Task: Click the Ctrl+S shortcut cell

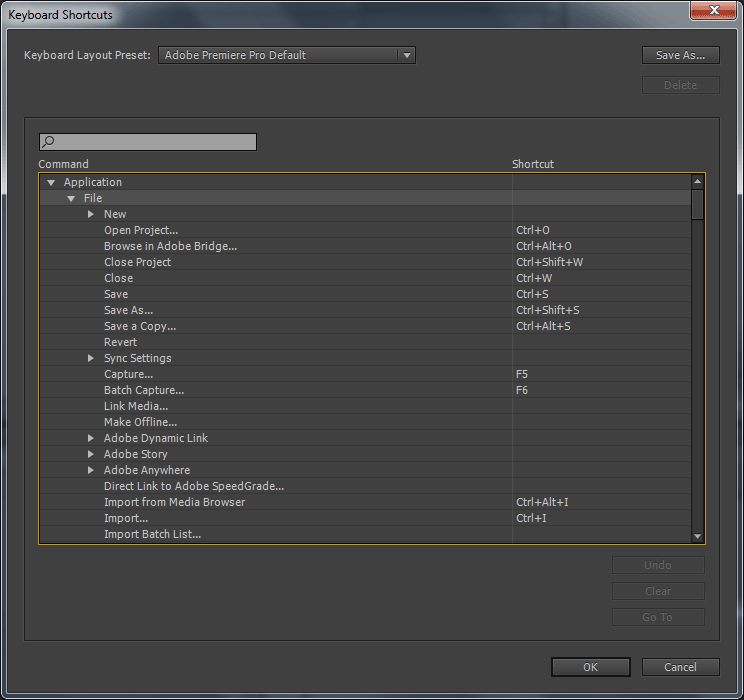Action: click(602, 294)
